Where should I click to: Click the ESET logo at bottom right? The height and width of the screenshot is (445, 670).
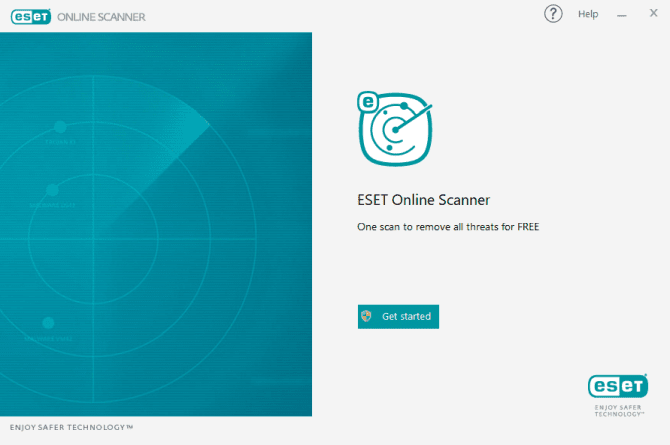617,387
